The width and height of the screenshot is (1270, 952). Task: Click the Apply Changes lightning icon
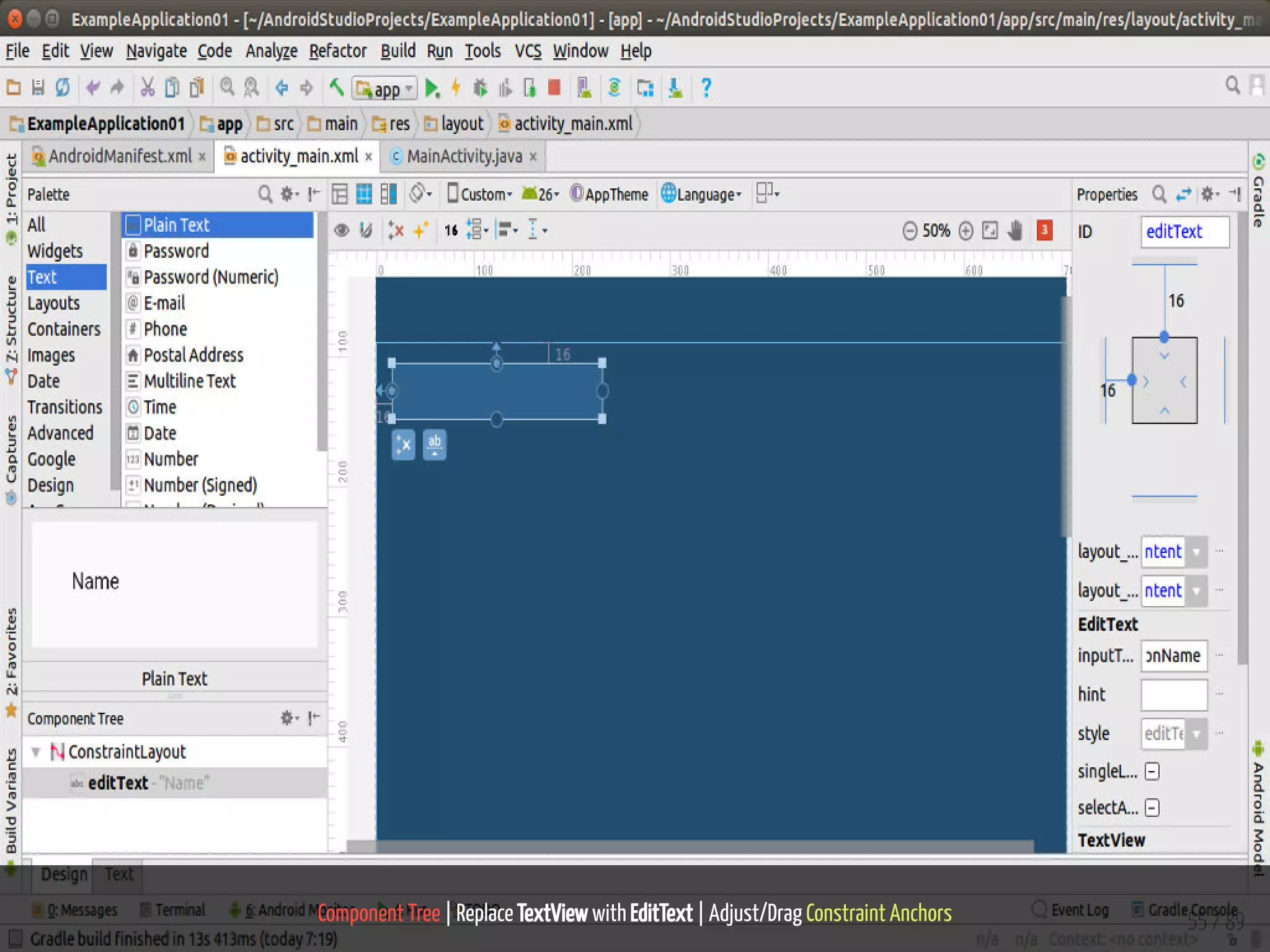456,87
